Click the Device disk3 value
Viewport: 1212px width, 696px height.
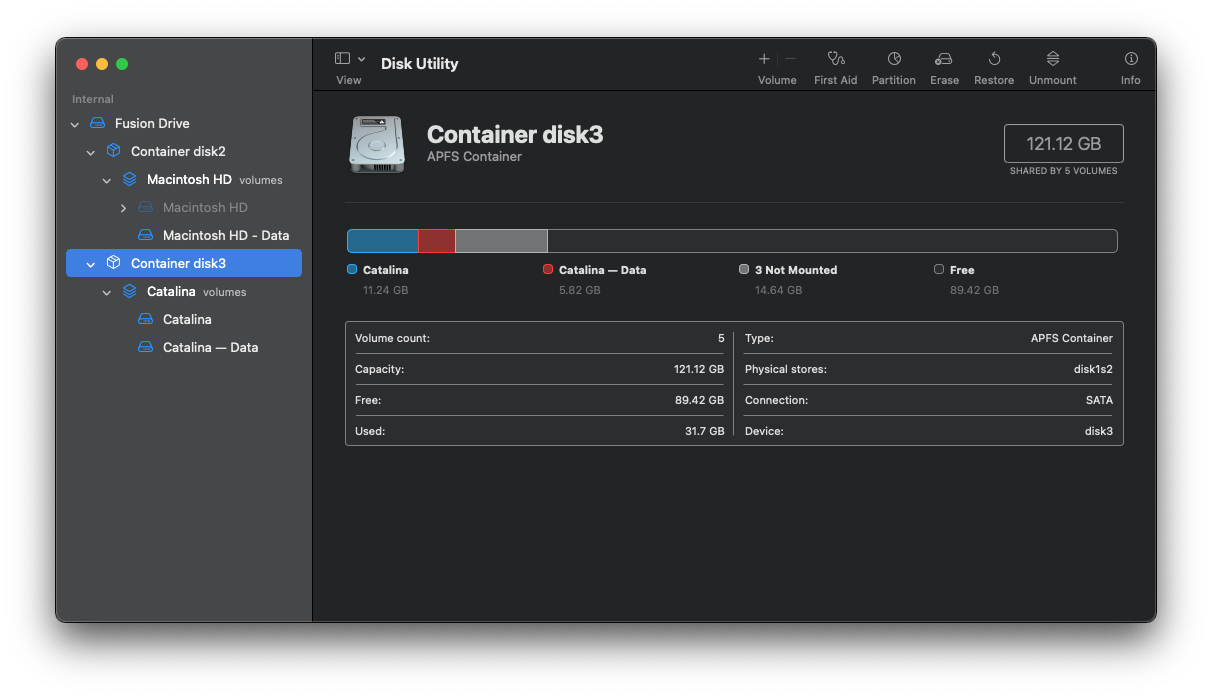[1099, 431]
